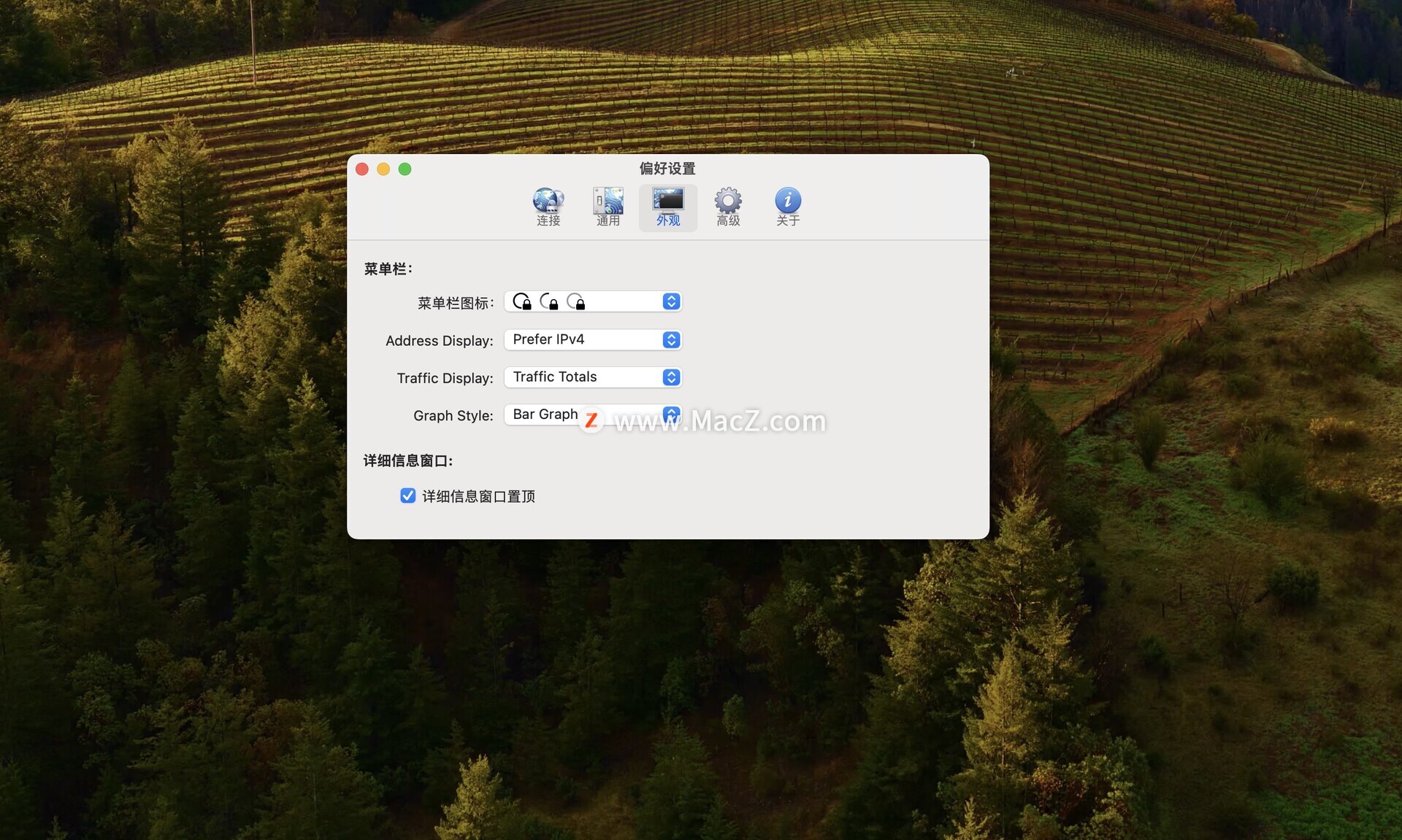Screen dimensions: 1402x840
Task: Open the Address Display dropdown showing Prefer IPv4
Action: [593, 339]
